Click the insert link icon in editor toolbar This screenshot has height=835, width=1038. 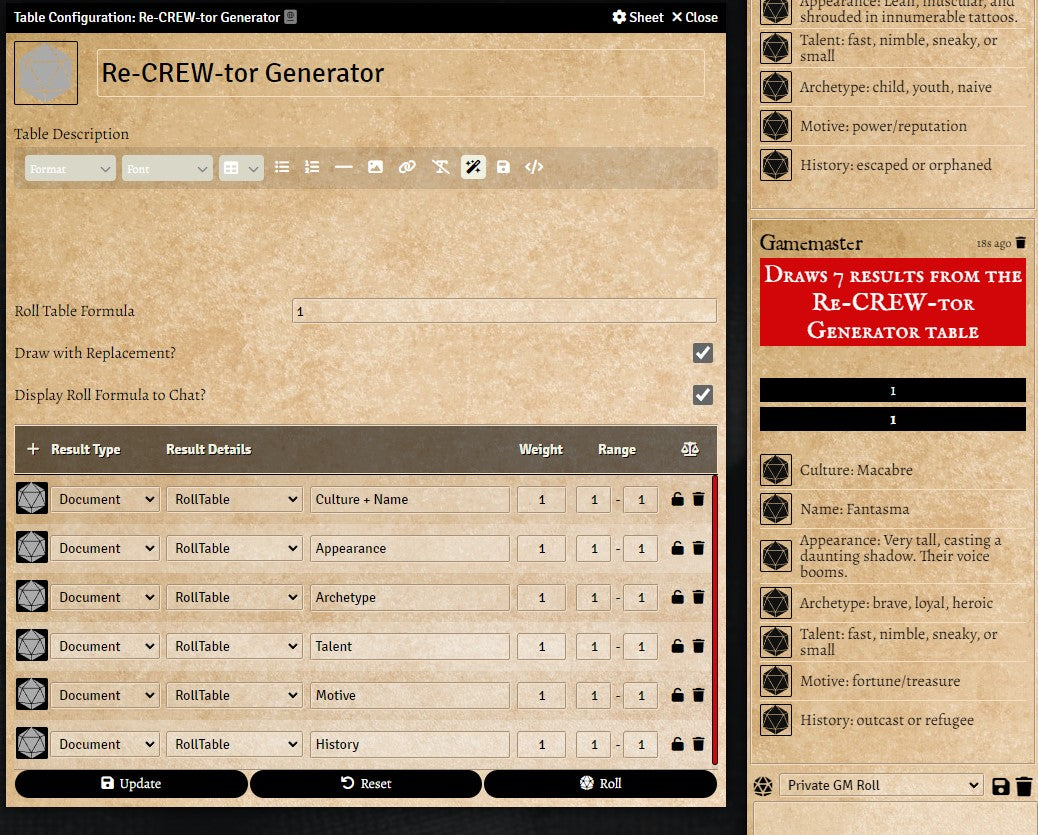pos(406,168)
